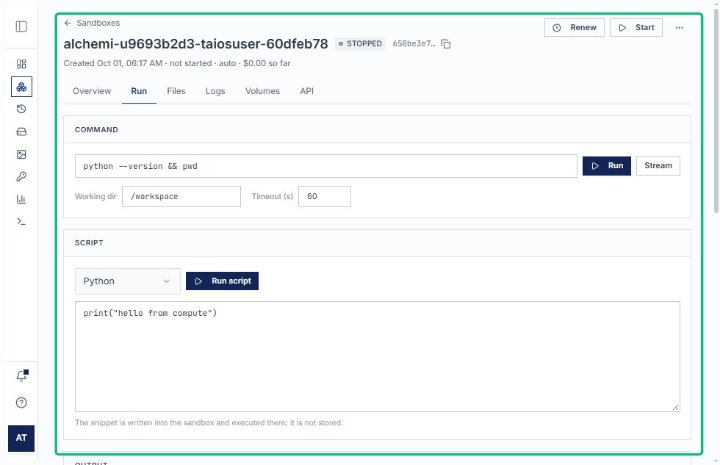The image size is (720, 465).
Task: Expand the Python language dropdown
Action: (x=128, y=281)
